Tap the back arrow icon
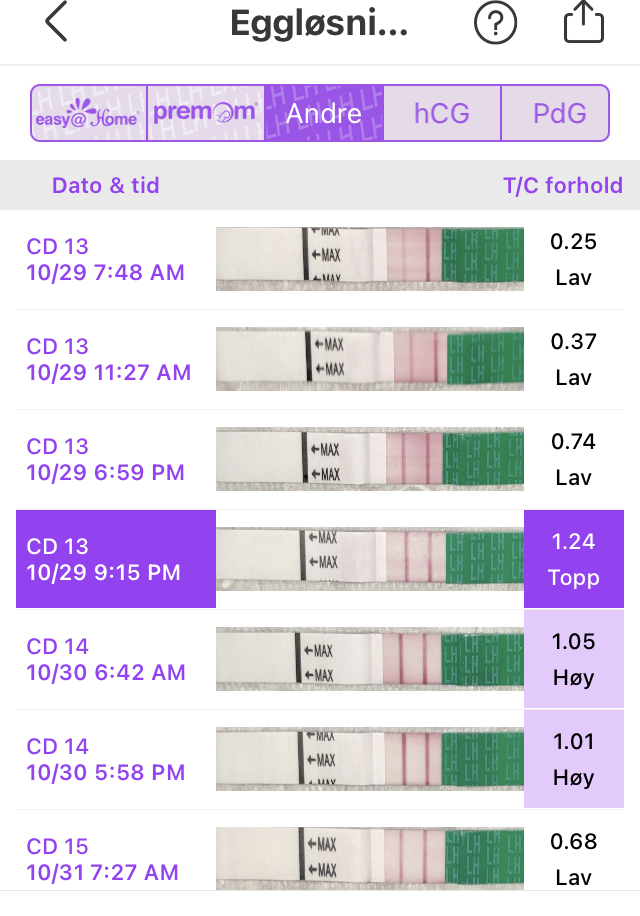This screenshot has width=640, height=916. pos(56,23)
